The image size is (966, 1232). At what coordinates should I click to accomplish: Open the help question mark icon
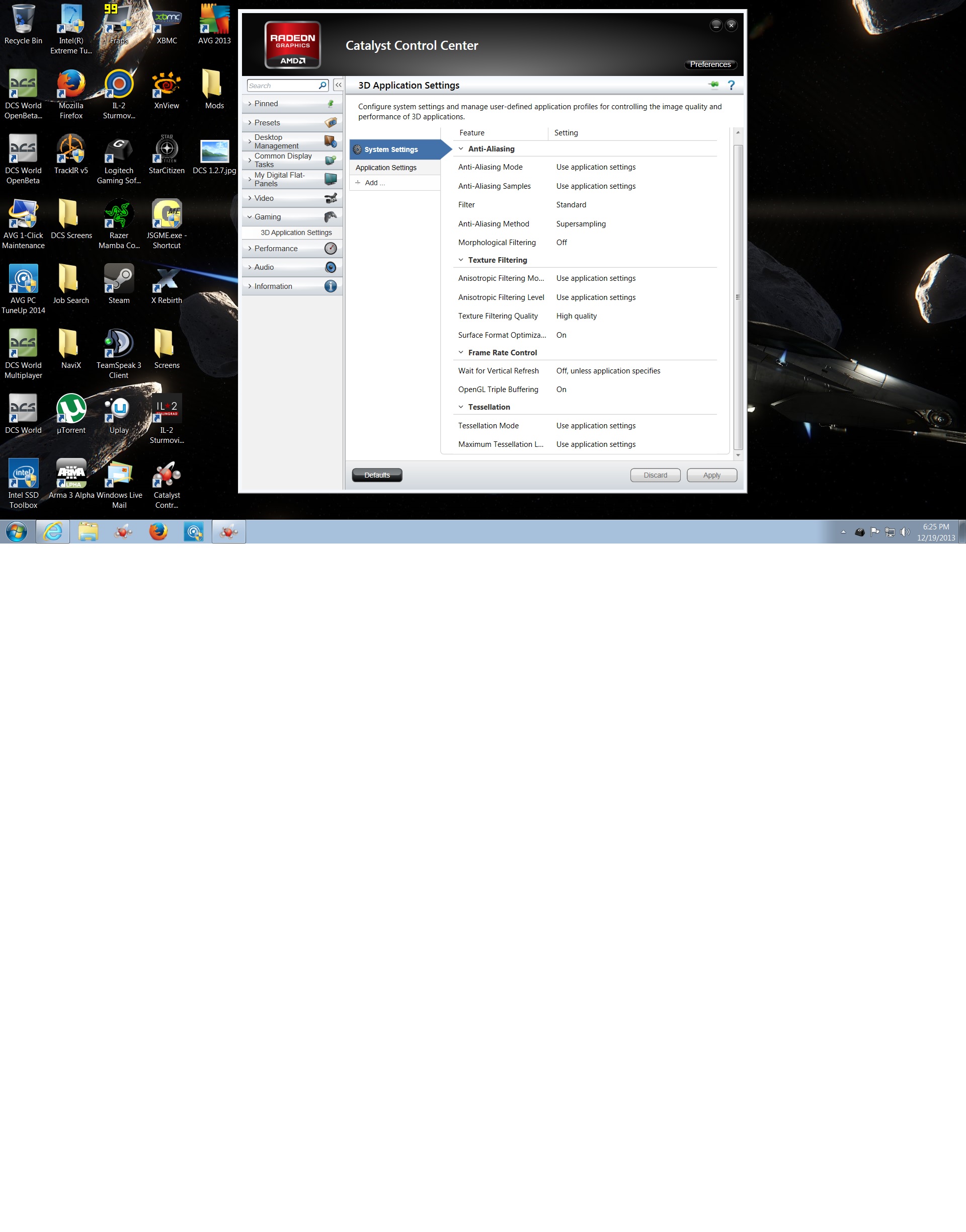coord(731,85)
